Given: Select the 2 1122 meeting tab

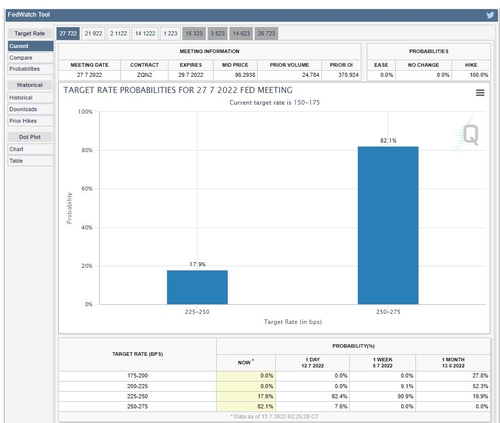Looking at the screenshot, I should tap(118, 33).
